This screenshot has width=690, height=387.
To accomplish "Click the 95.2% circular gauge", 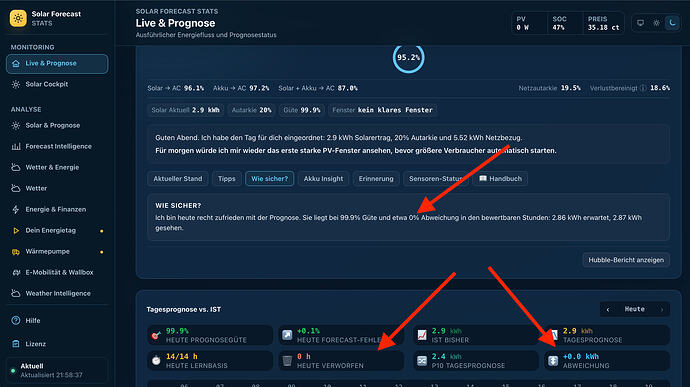I will [x=408, y=58].
